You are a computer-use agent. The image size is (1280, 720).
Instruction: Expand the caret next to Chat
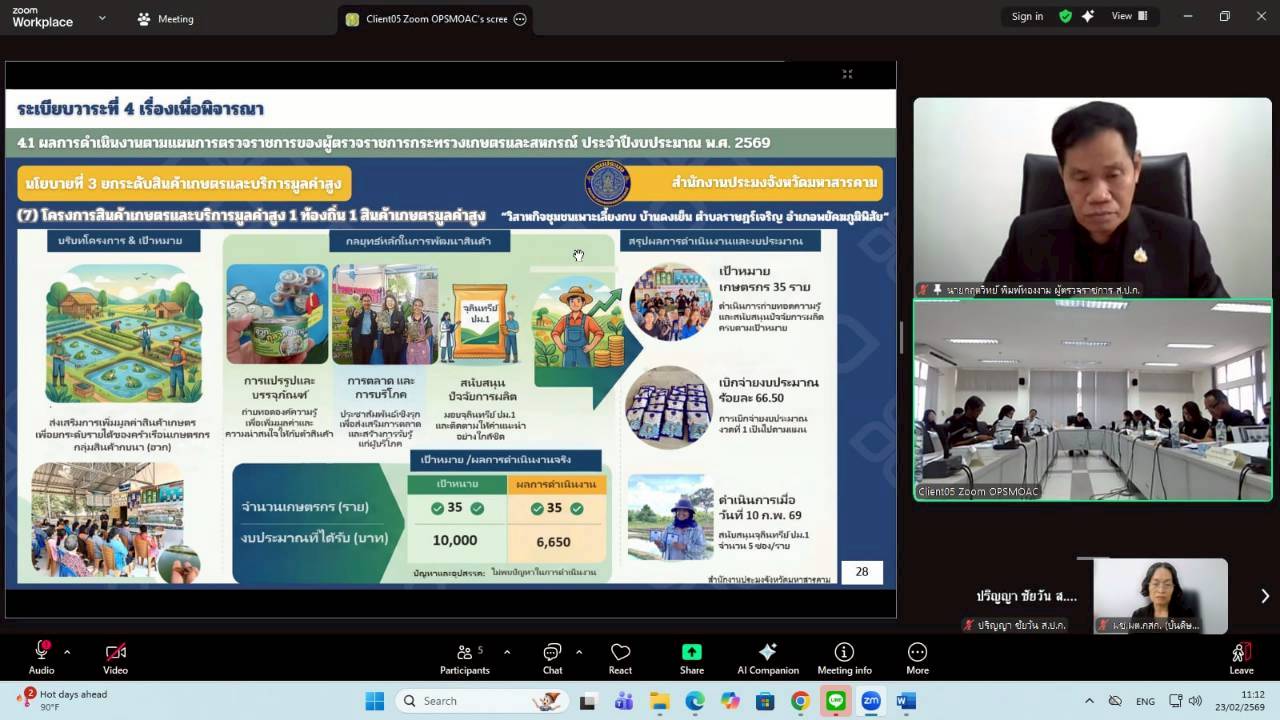579,652
